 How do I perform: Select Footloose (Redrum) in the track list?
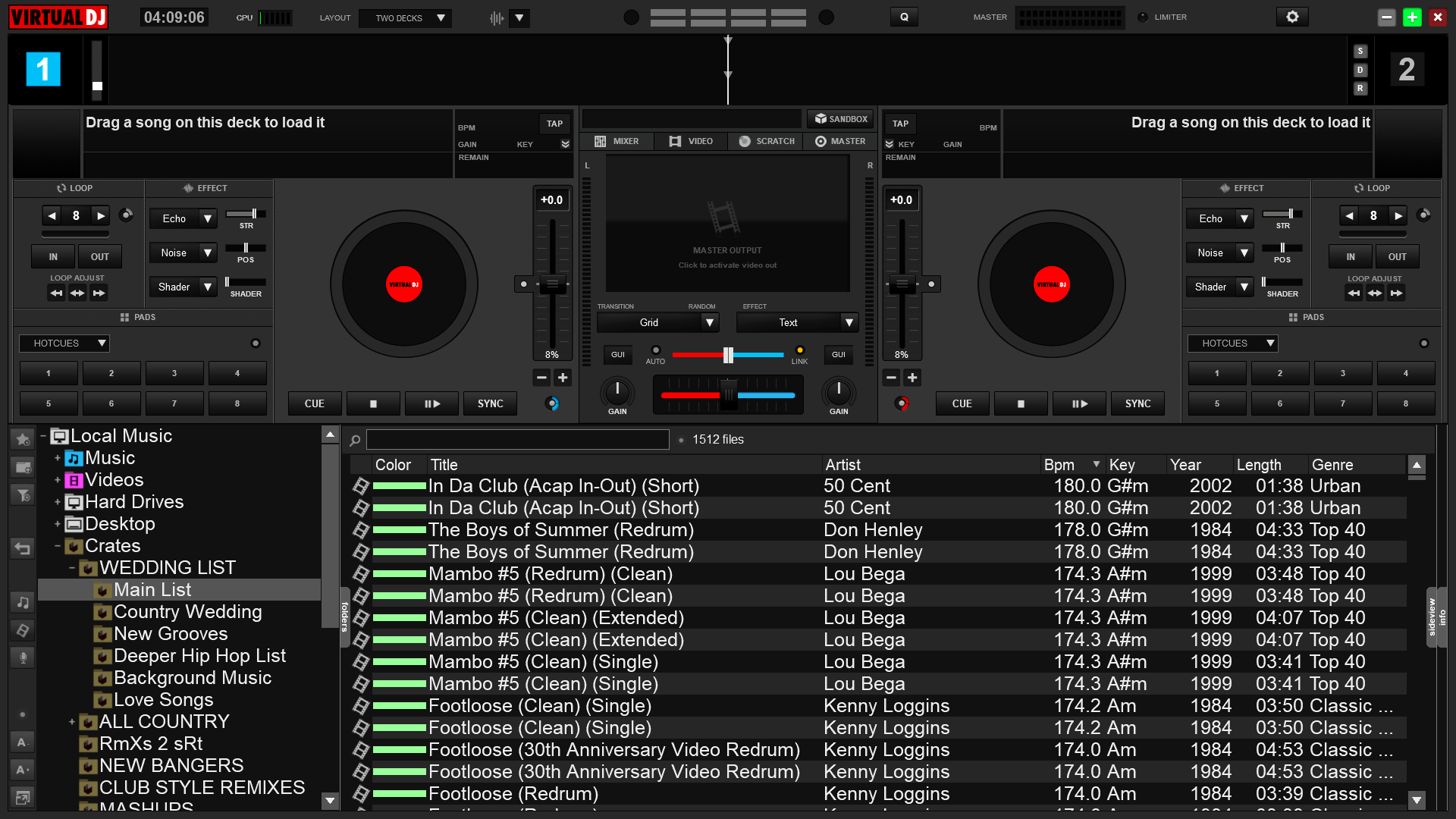[513, 793]
